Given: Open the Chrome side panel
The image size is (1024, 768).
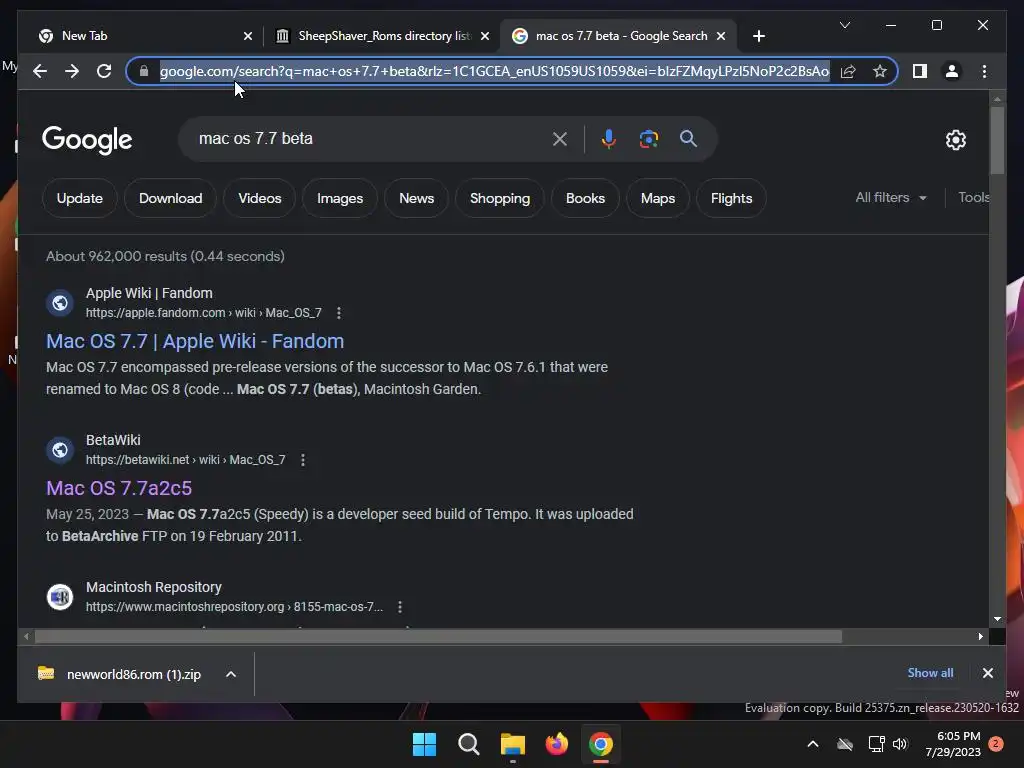Looking at the screenshot, I should pyautogui.click(x=920, y=71).
